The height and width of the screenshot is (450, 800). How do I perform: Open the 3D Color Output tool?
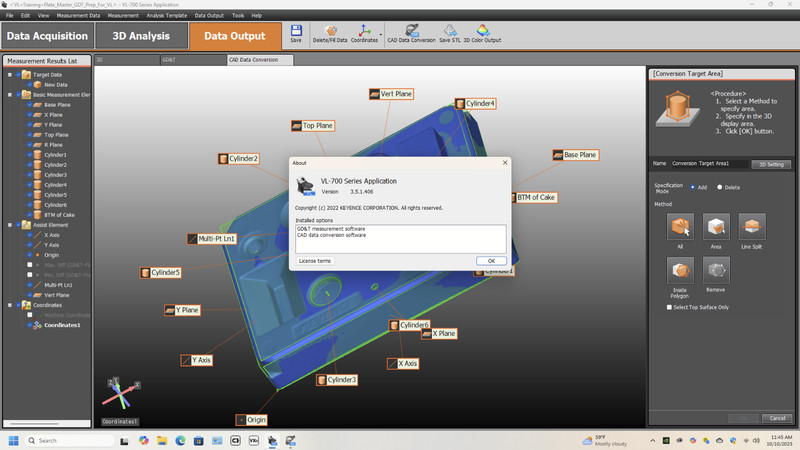(482, 34)
